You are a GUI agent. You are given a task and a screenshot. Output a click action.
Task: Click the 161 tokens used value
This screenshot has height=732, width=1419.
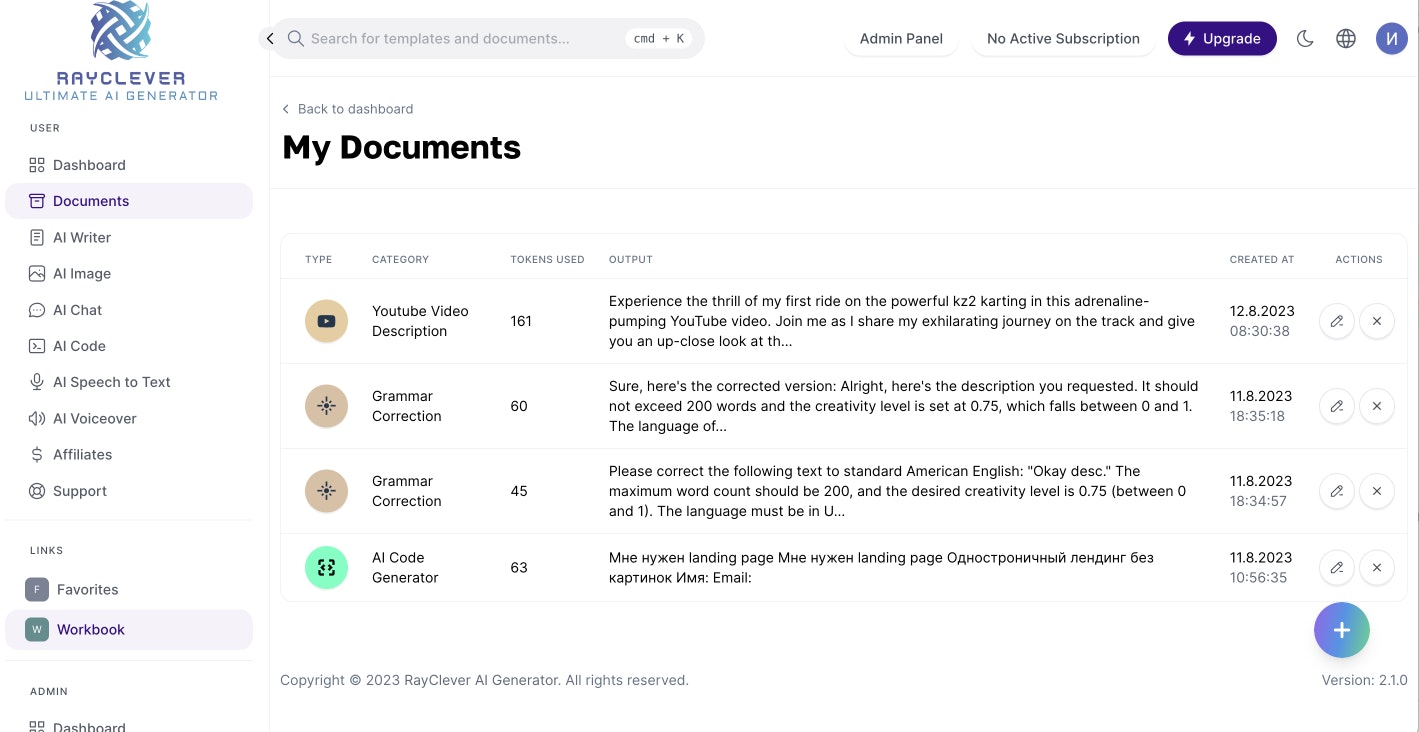[521, 321]
